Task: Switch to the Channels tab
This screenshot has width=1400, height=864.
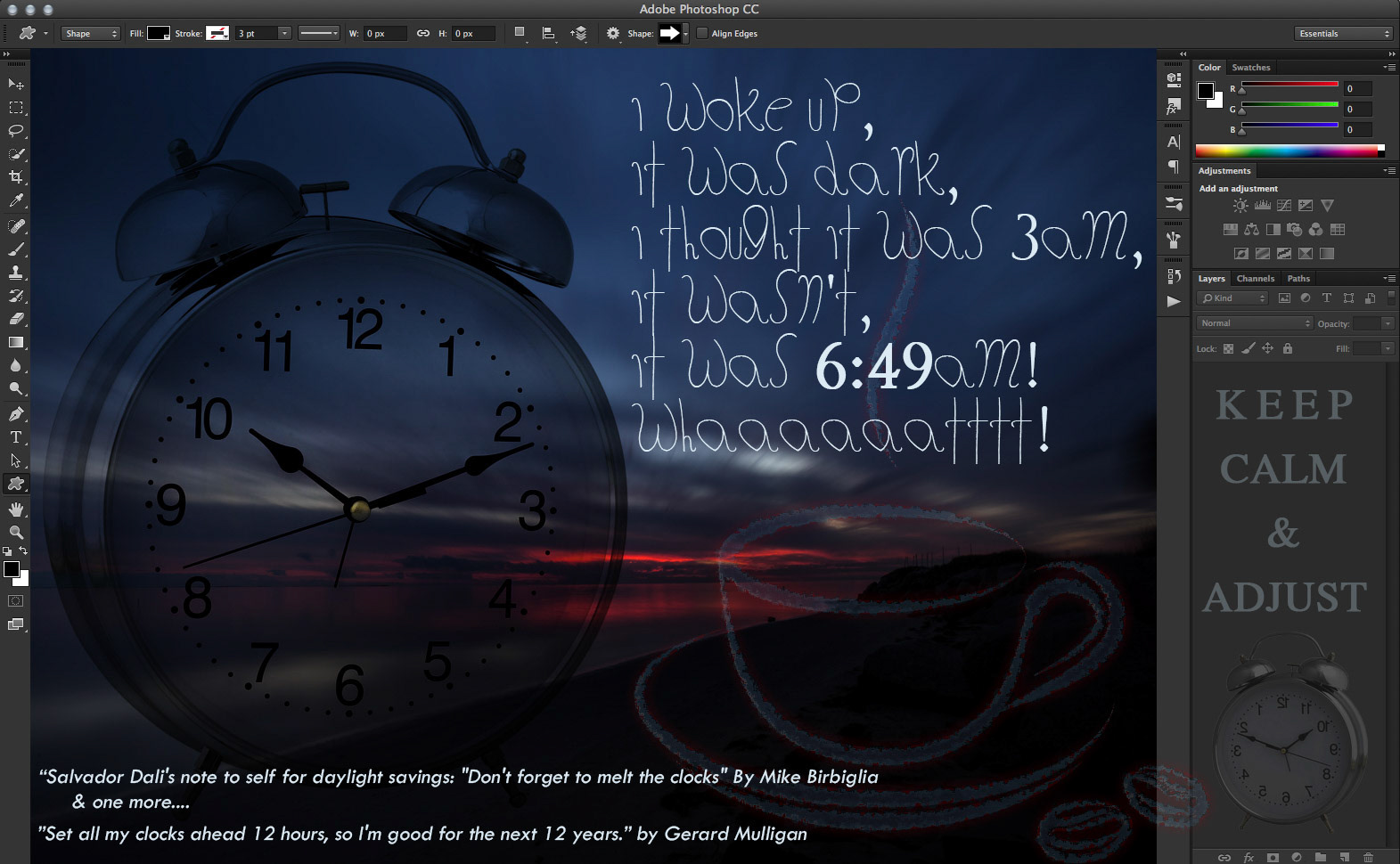Action: [x=1256, y=279]
